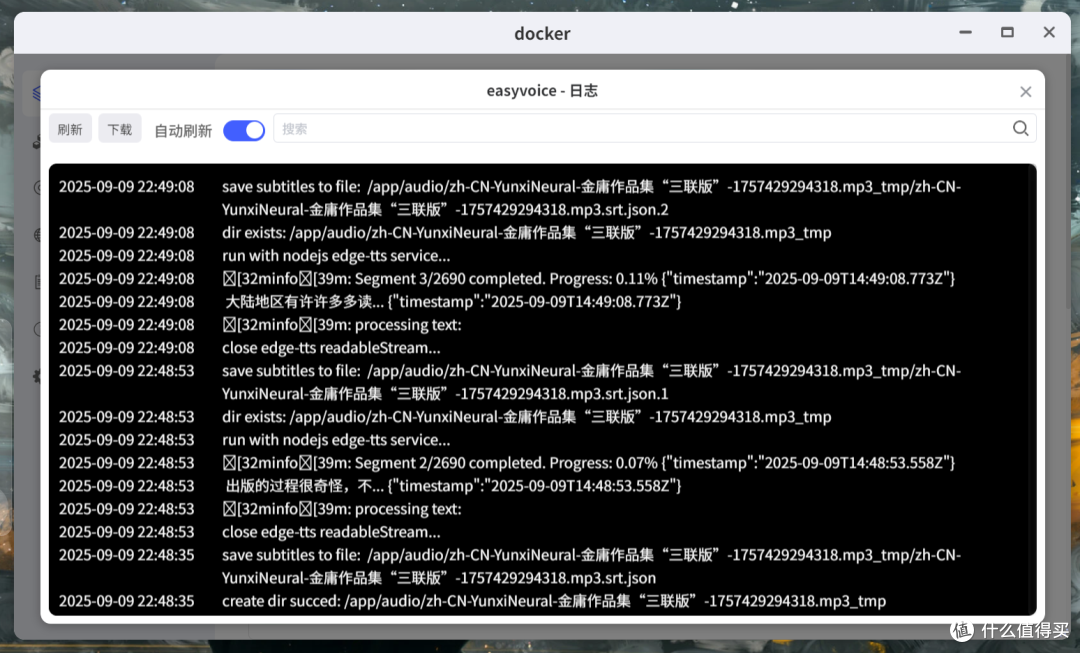
Task: Click 'run with nodejs edge-tts service...' at 22:49:08
Action: [x=336, y=256]
